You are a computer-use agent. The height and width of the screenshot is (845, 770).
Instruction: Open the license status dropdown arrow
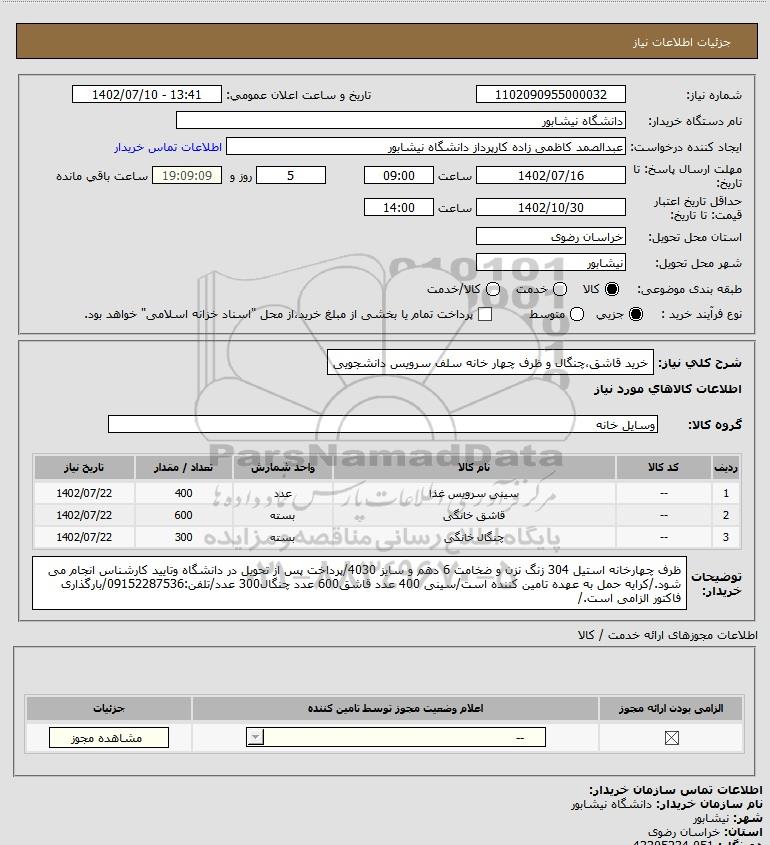(255, 737)
